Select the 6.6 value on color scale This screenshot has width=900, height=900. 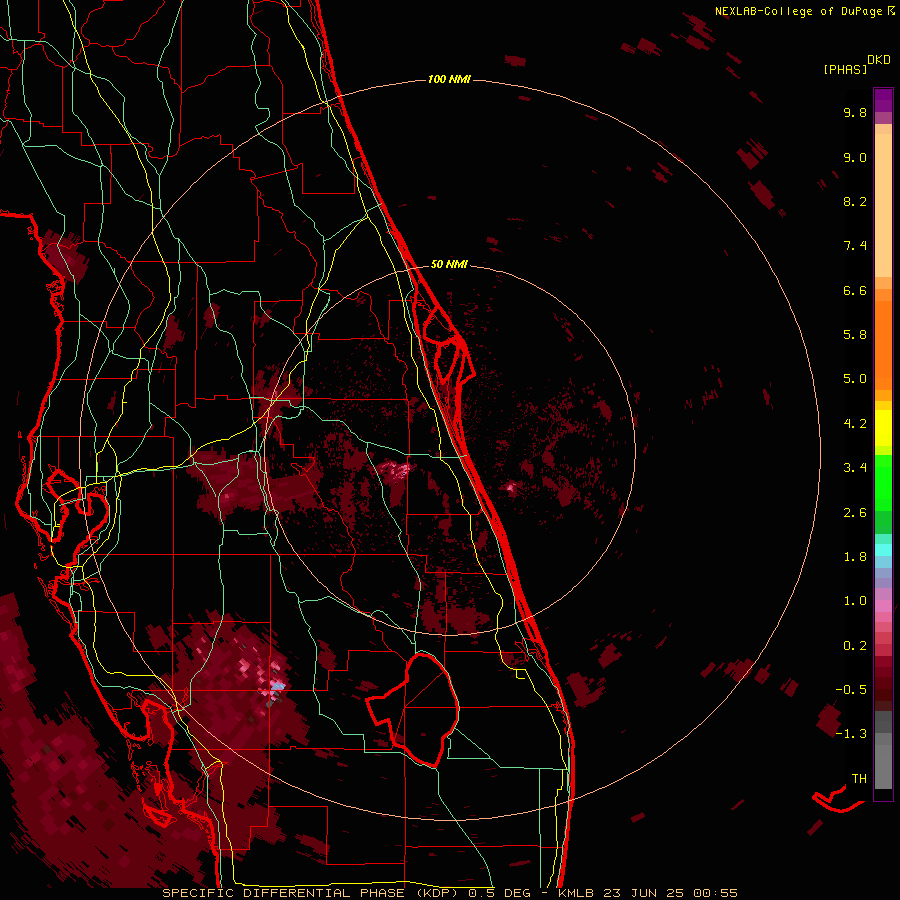[x=855, y=290]
